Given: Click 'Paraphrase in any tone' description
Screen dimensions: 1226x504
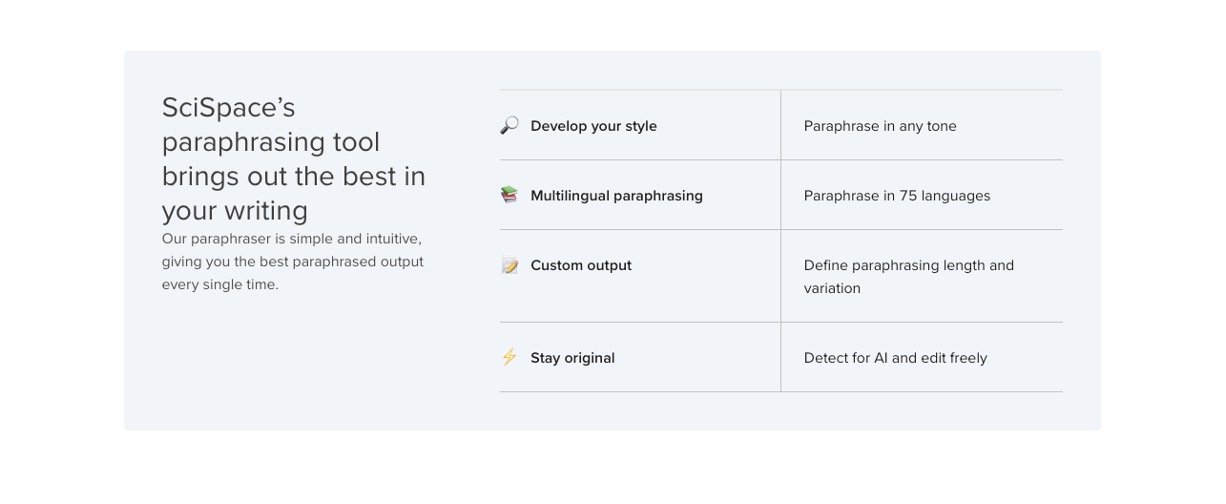Looking at the screenshot, I should 880,126.
